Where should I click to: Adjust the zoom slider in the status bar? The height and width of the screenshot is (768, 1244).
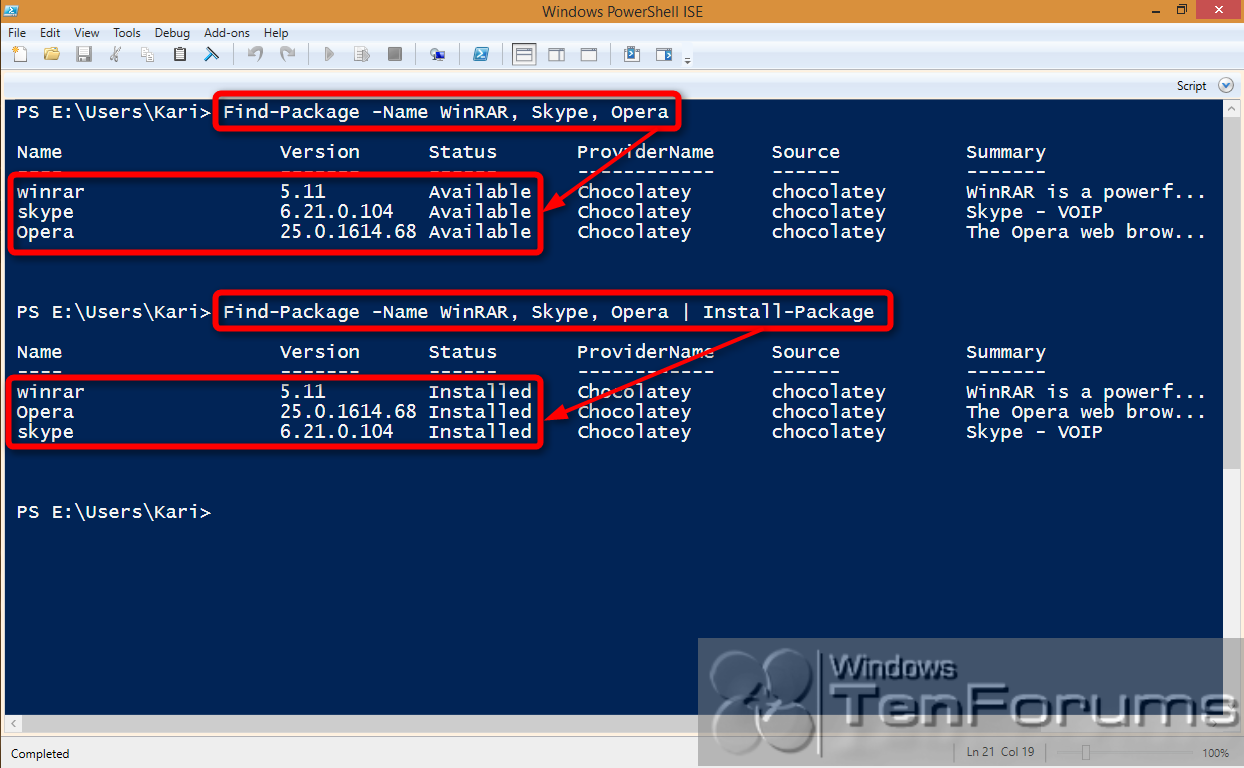pos(1086,752)
